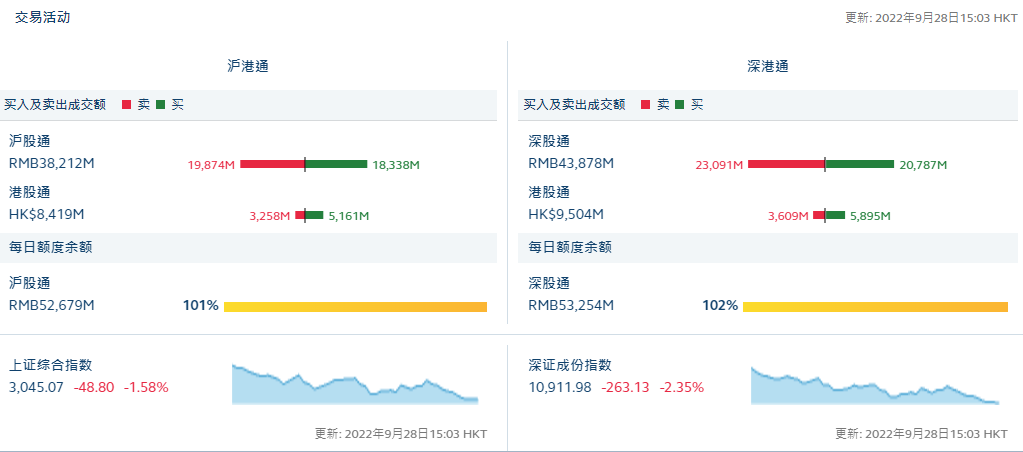Screen dimensions: 1023x452
Task: Click the red sell legend square under 沪港通
Action: [x=127, y=104]
